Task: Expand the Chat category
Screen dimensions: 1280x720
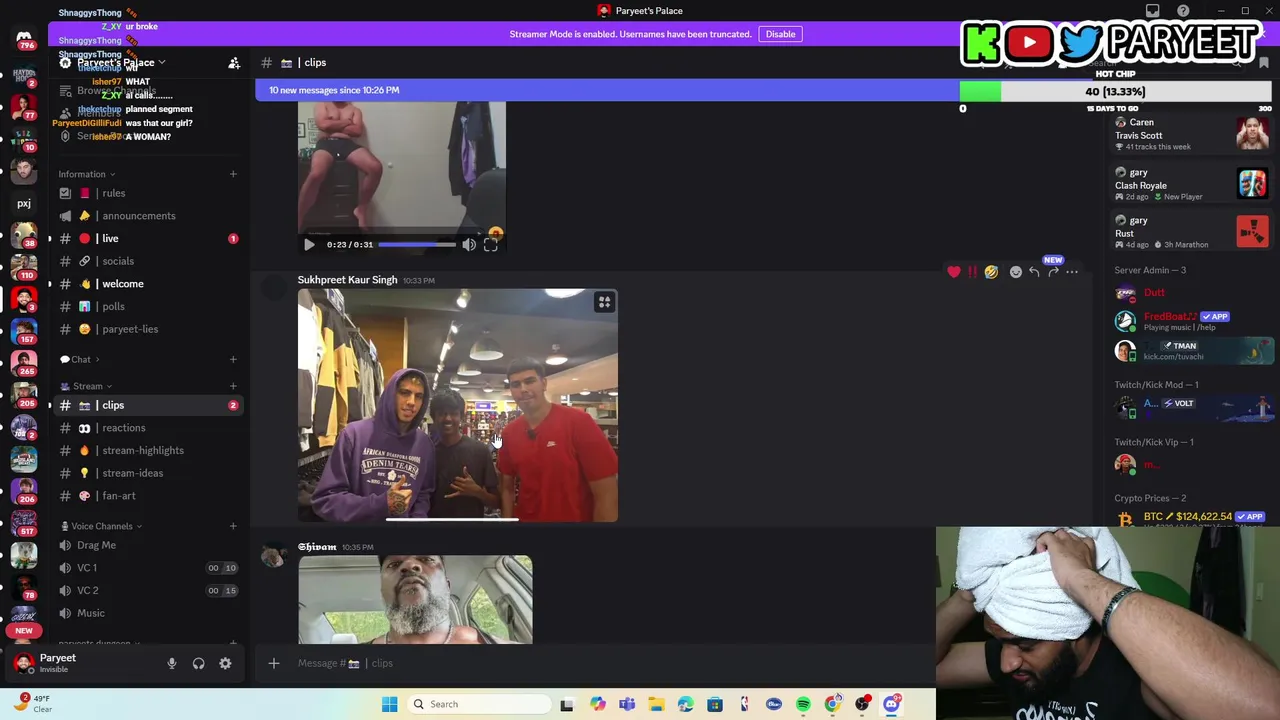Action: click(80, 359)
